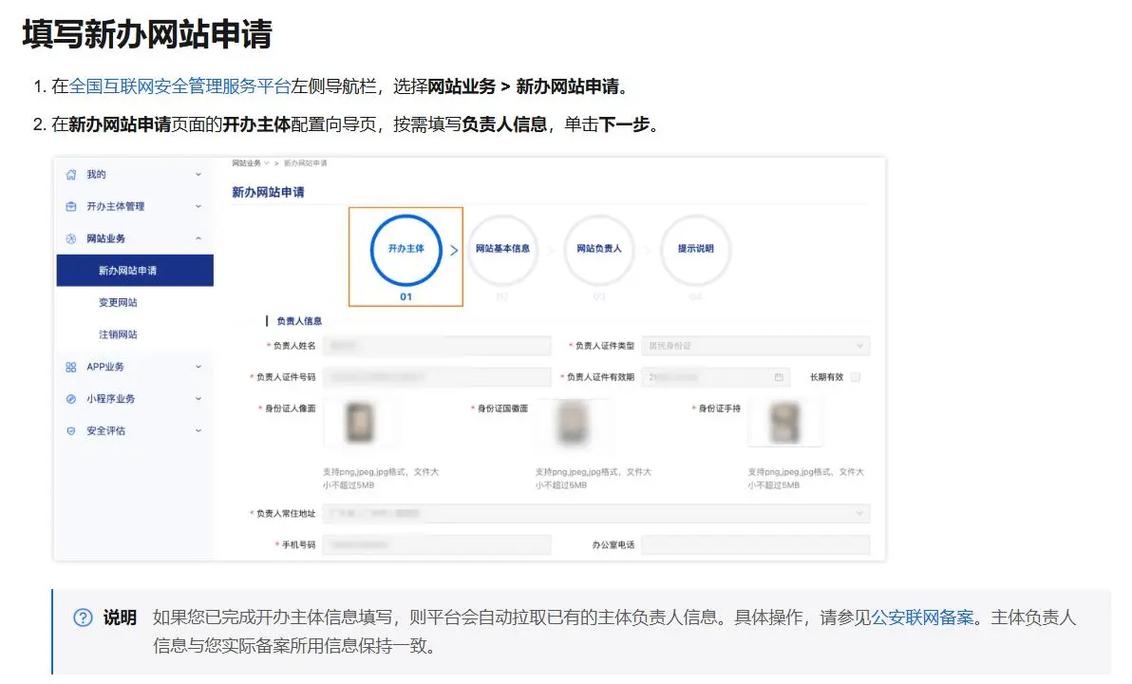Open 小程序业务 sidebar item
Screen dimensions: 1132x684
tap(110, 399)
